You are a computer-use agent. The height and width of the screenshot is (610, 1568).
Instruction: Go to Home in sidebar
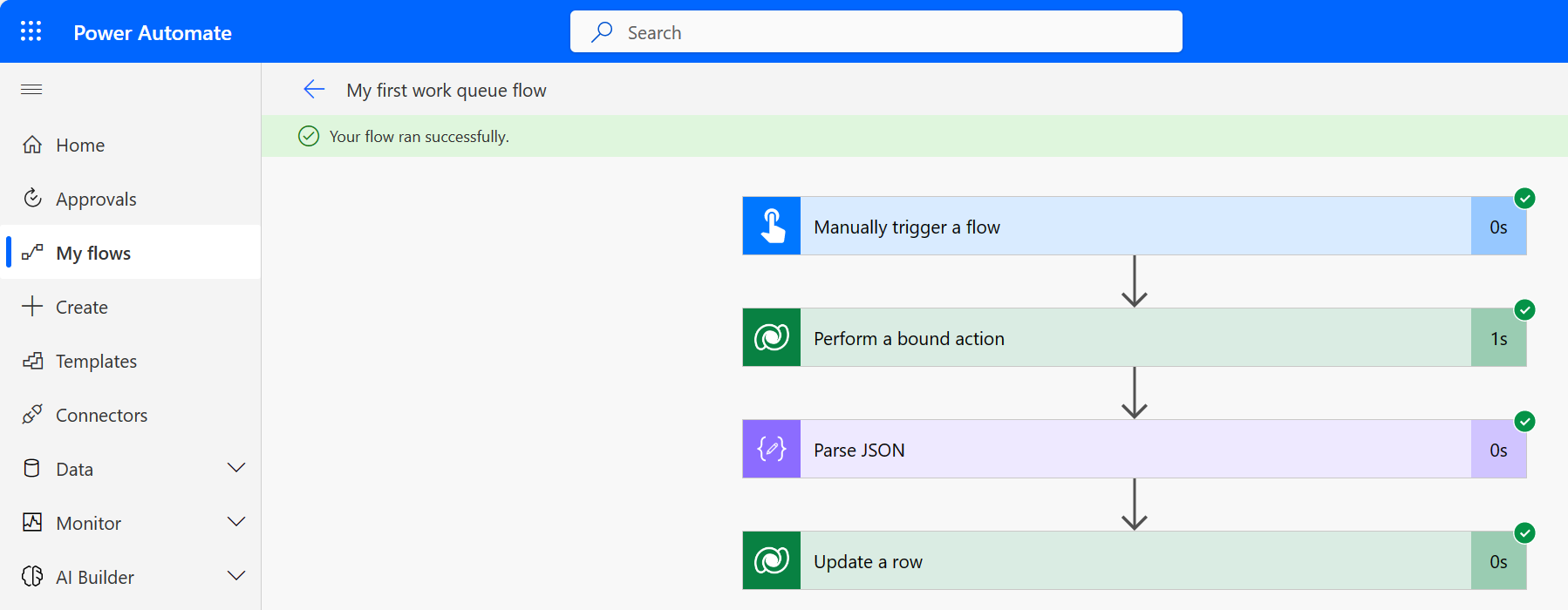tap(80, 146)
